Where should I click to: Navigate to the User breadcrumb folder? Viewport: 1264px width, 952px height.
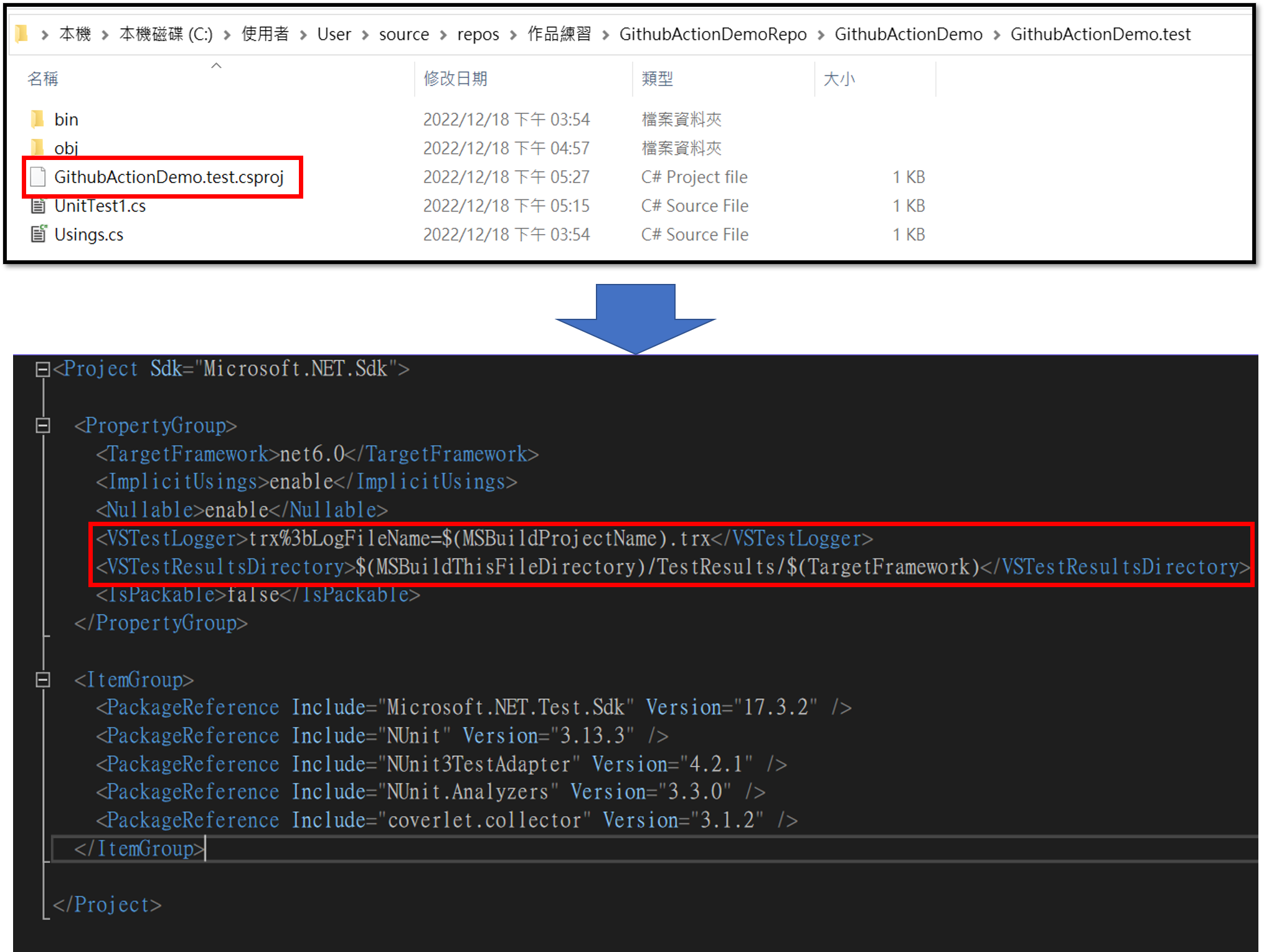334,34
